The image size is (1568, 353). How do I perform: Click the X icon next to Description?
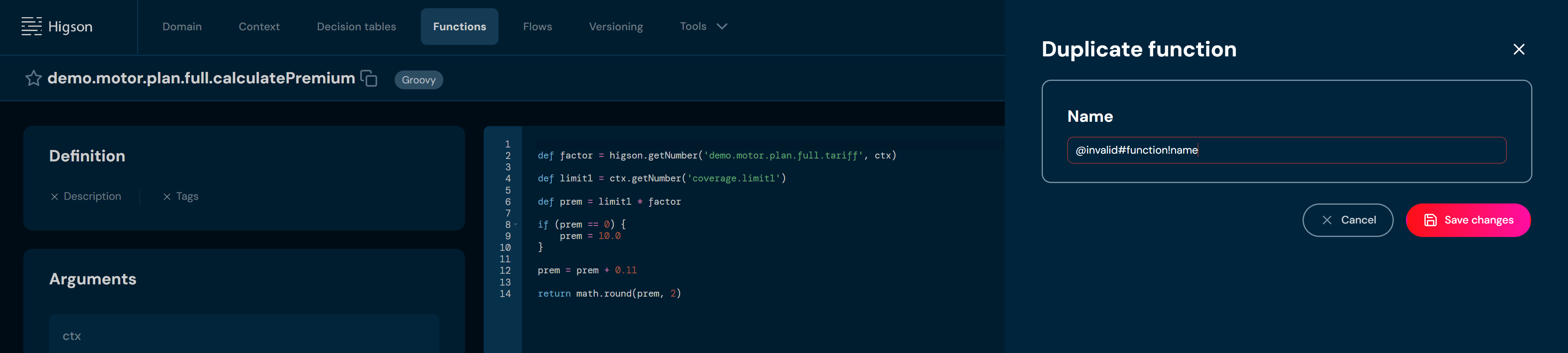[54, 197]
